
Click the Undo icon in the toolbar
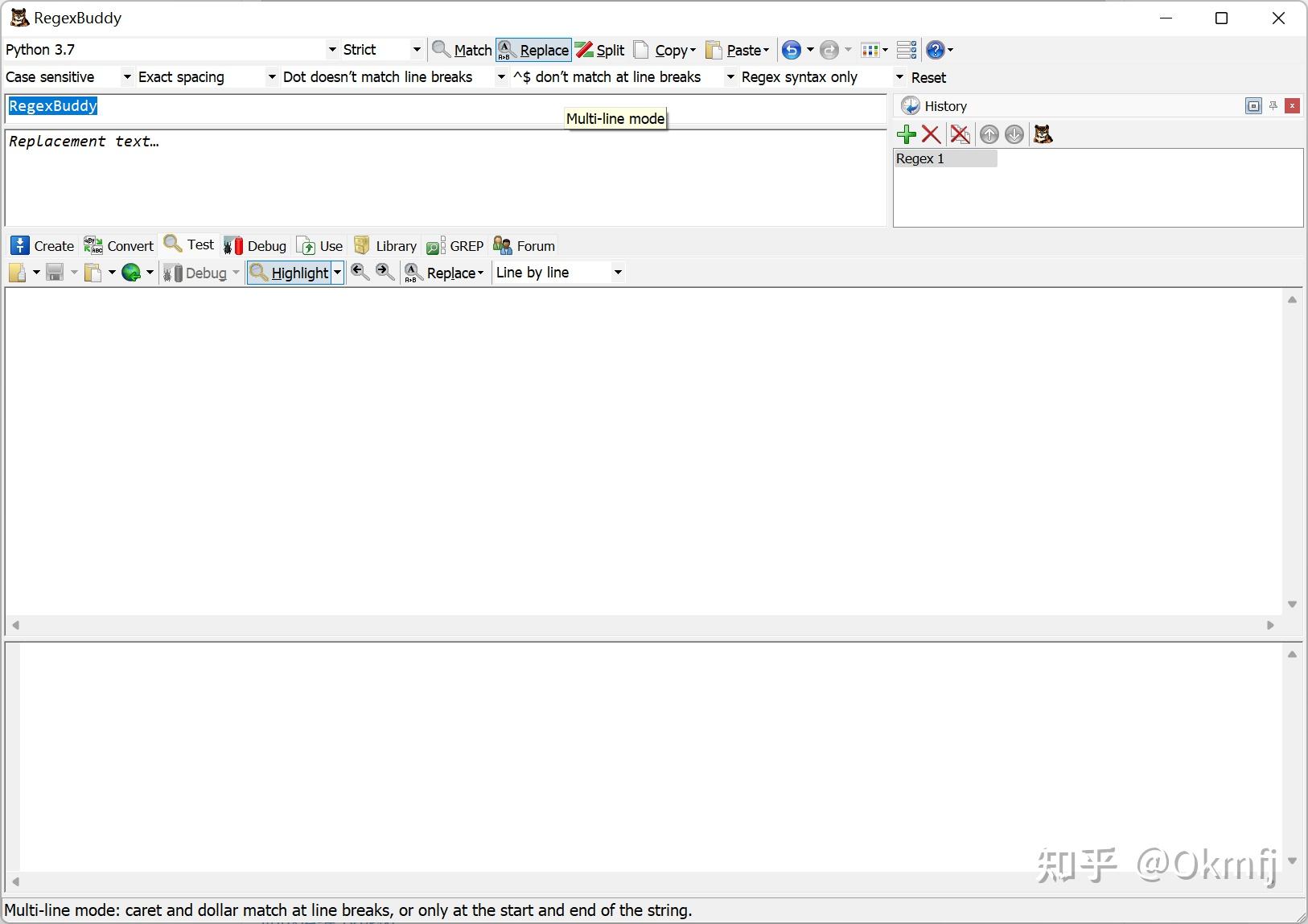tap(792, 50)
